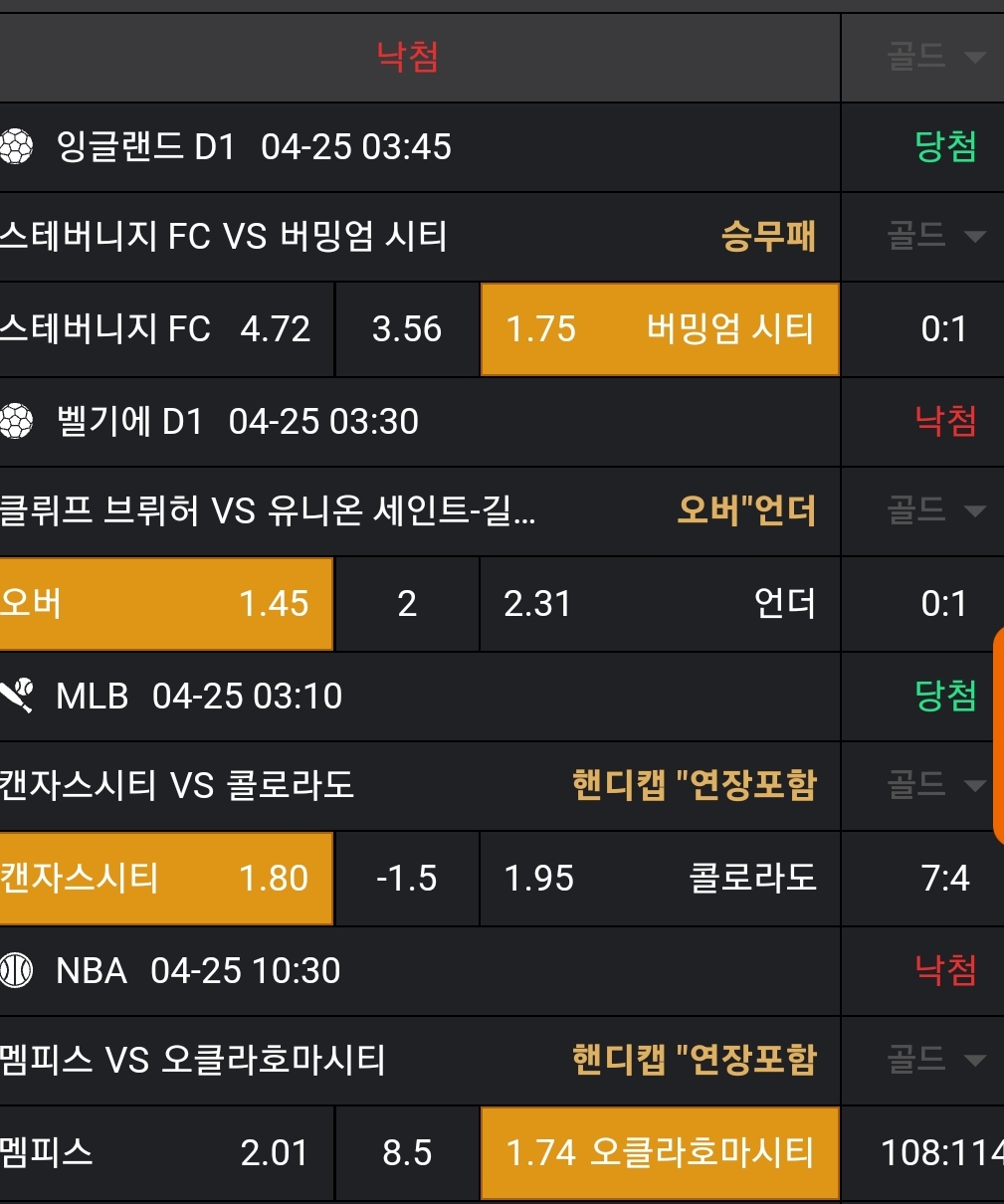Pick 콜로라도 1.95 handicap option

pyautogui.click(x=660, y=879)
